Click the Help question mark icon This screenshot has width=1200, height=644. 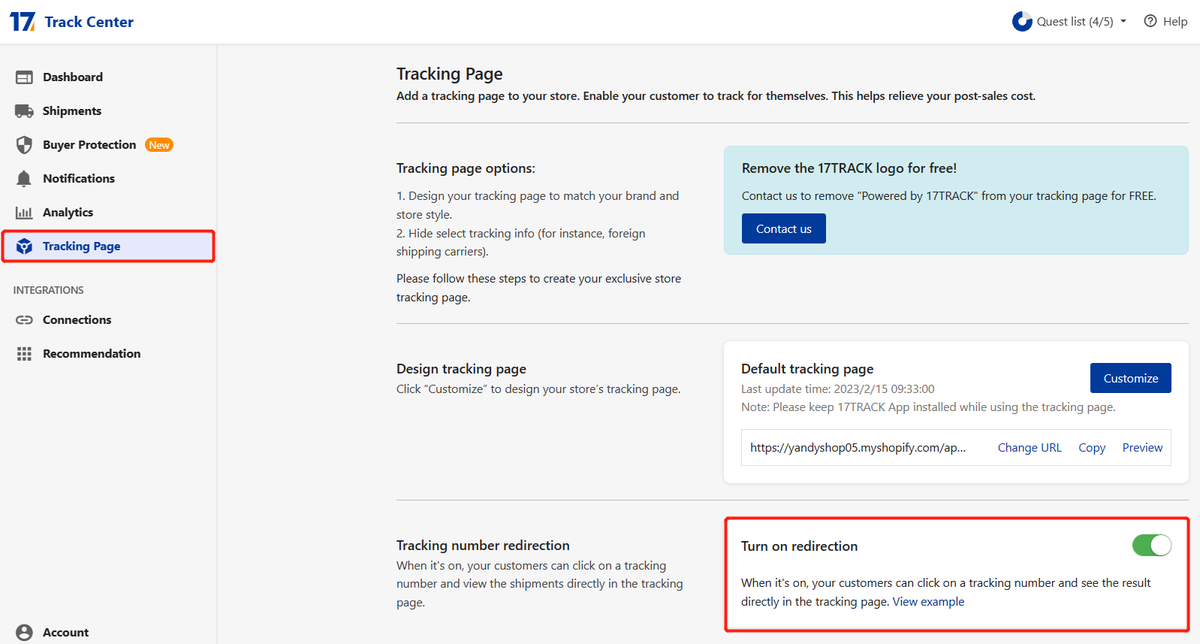[1150, 21]
